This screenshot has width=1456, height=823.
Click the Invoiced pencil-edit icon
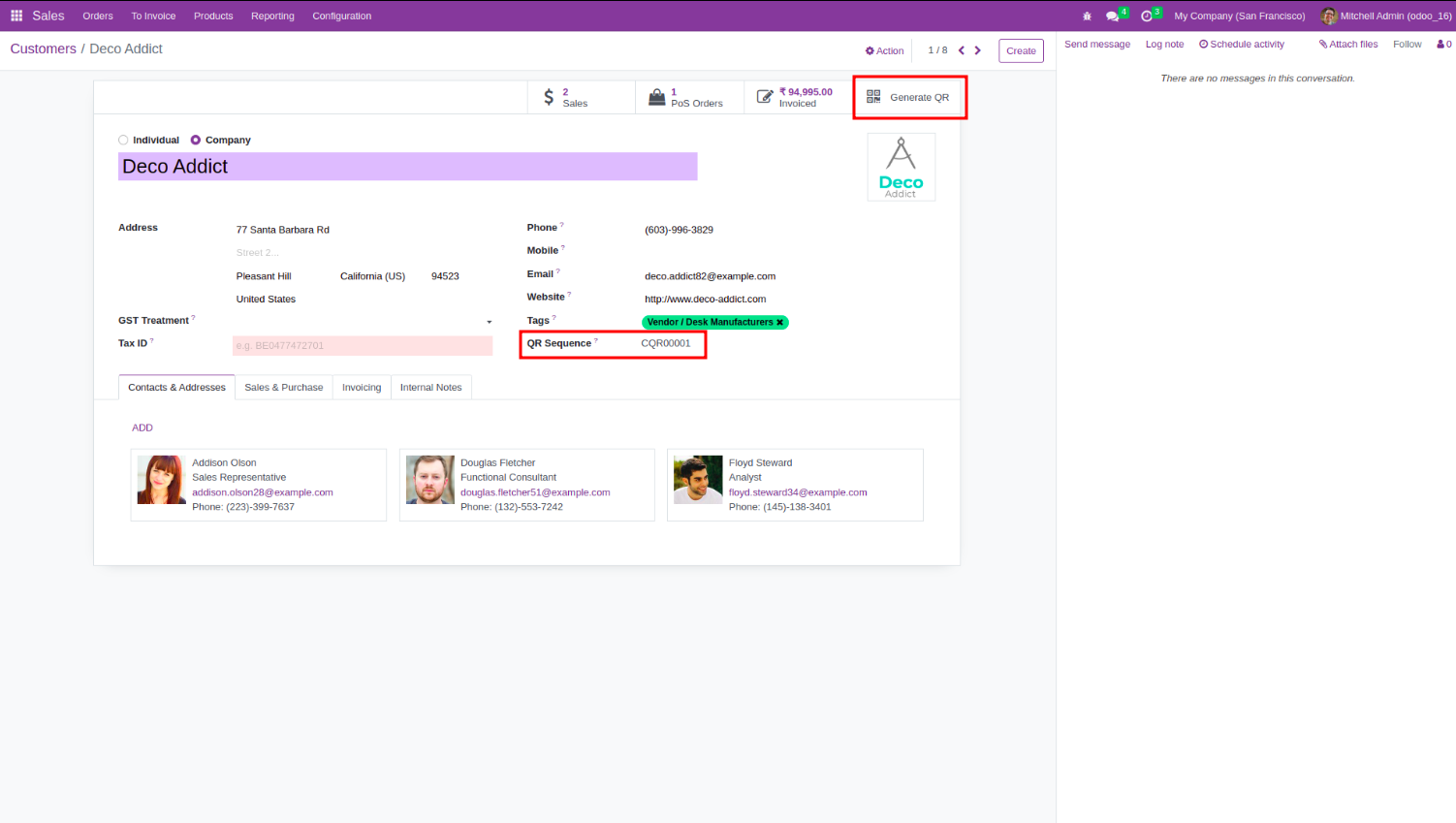pos(765,97)
